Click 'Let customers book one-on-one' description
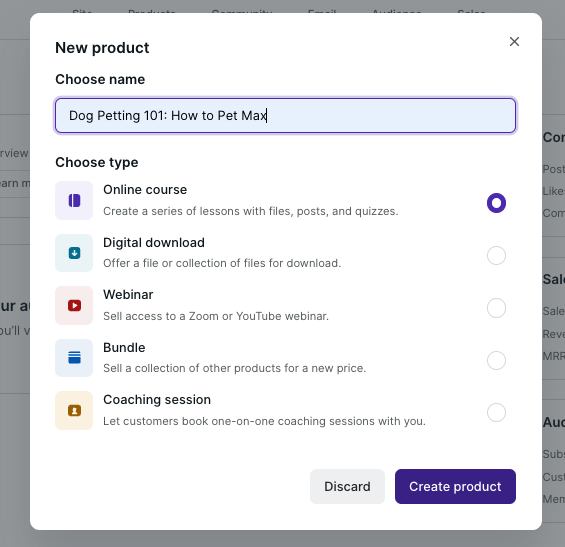 coord(264,421)
